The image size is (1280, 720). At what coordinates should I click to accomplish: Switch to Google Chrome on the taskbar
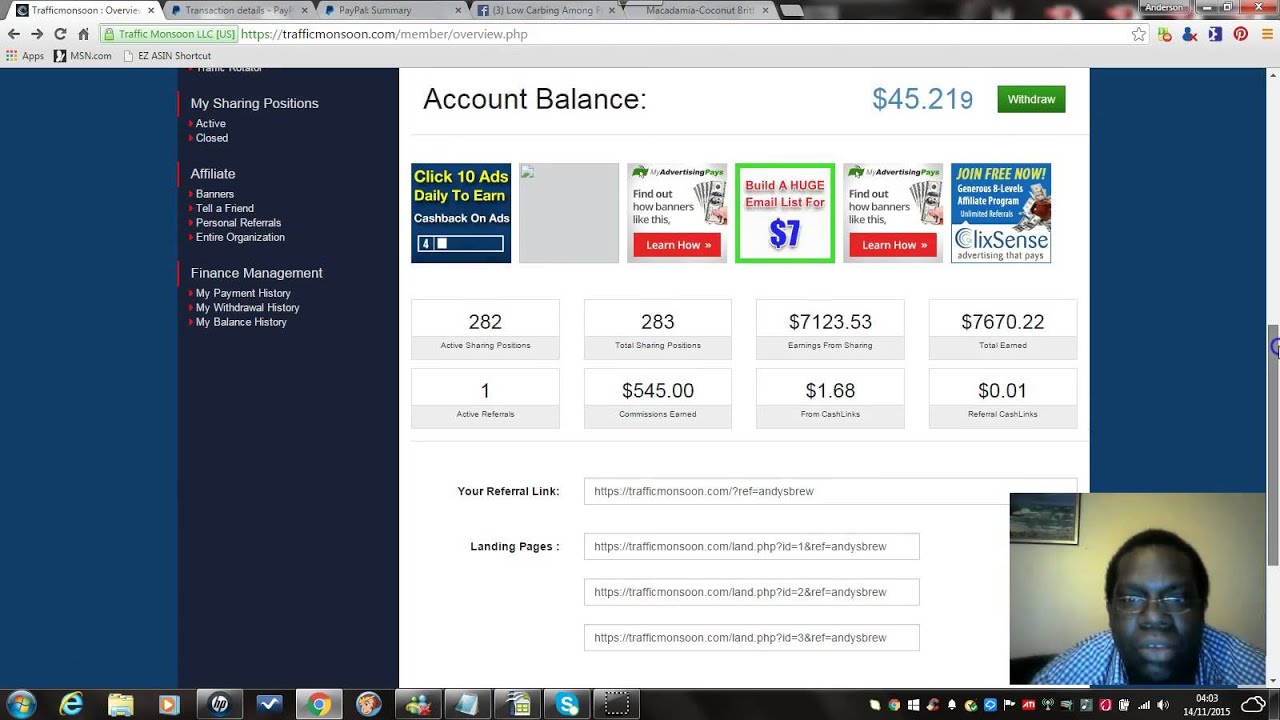click(x=319, y=704)
